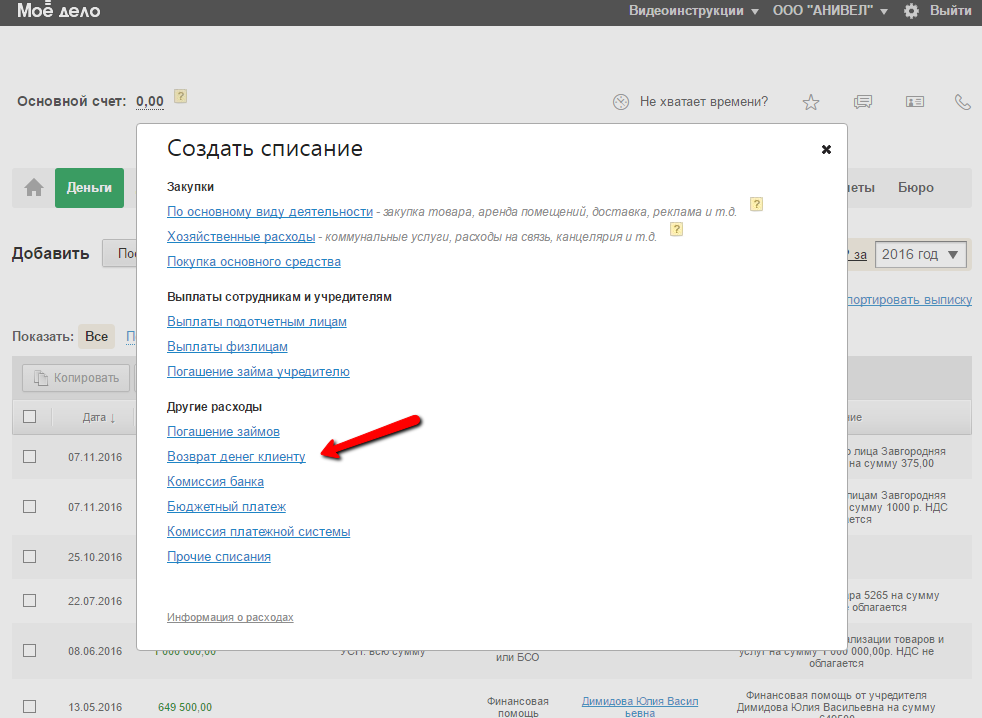Check the row dated 13.05.2016
Viewport: 982px width, 718px height.
point(29,707)
